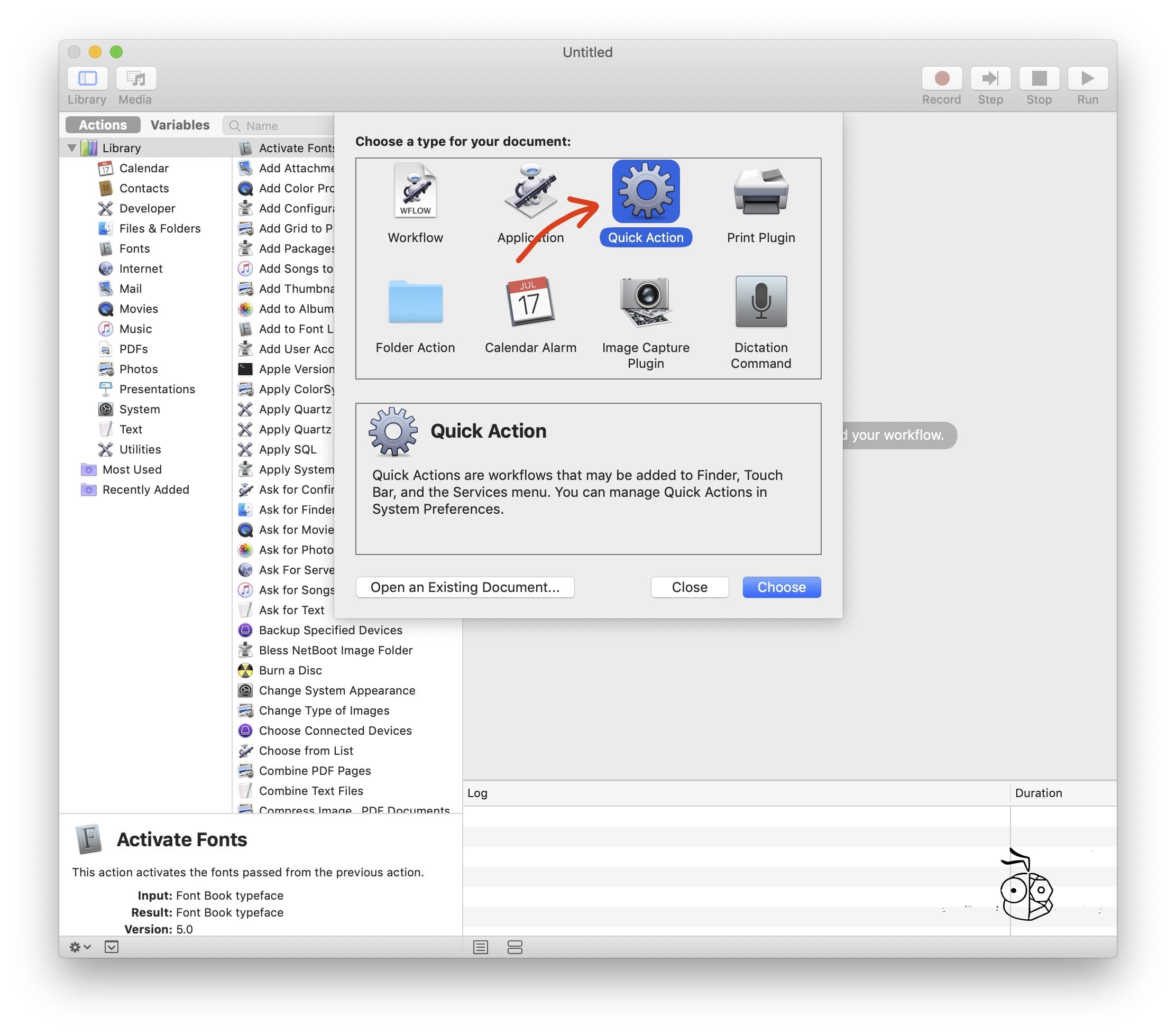Toggle list view in the Log pane
1176x1036 pixels.
[481, 947]
